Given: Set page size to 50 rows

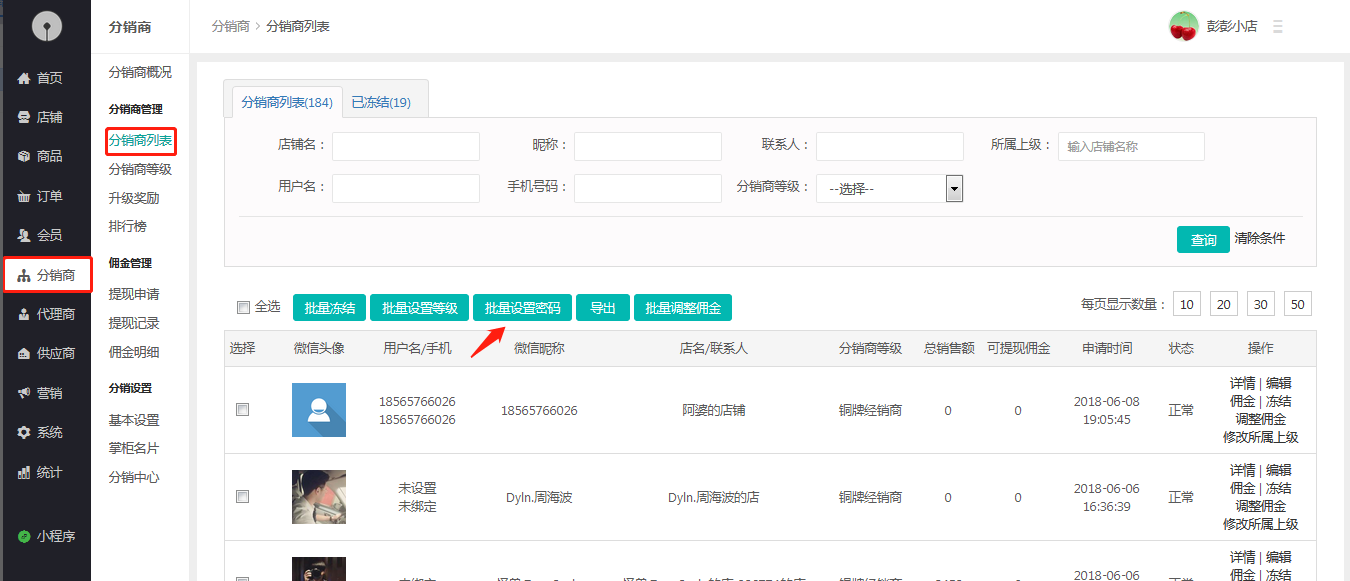Looking at the screenshot, I should (1297, 305).
